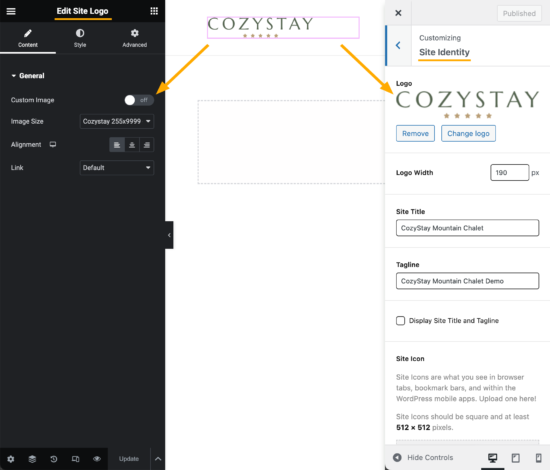Switch to the Advanced tab
Image resolution: width=550 pixels, height=470 pixels.
pos(135,39)
